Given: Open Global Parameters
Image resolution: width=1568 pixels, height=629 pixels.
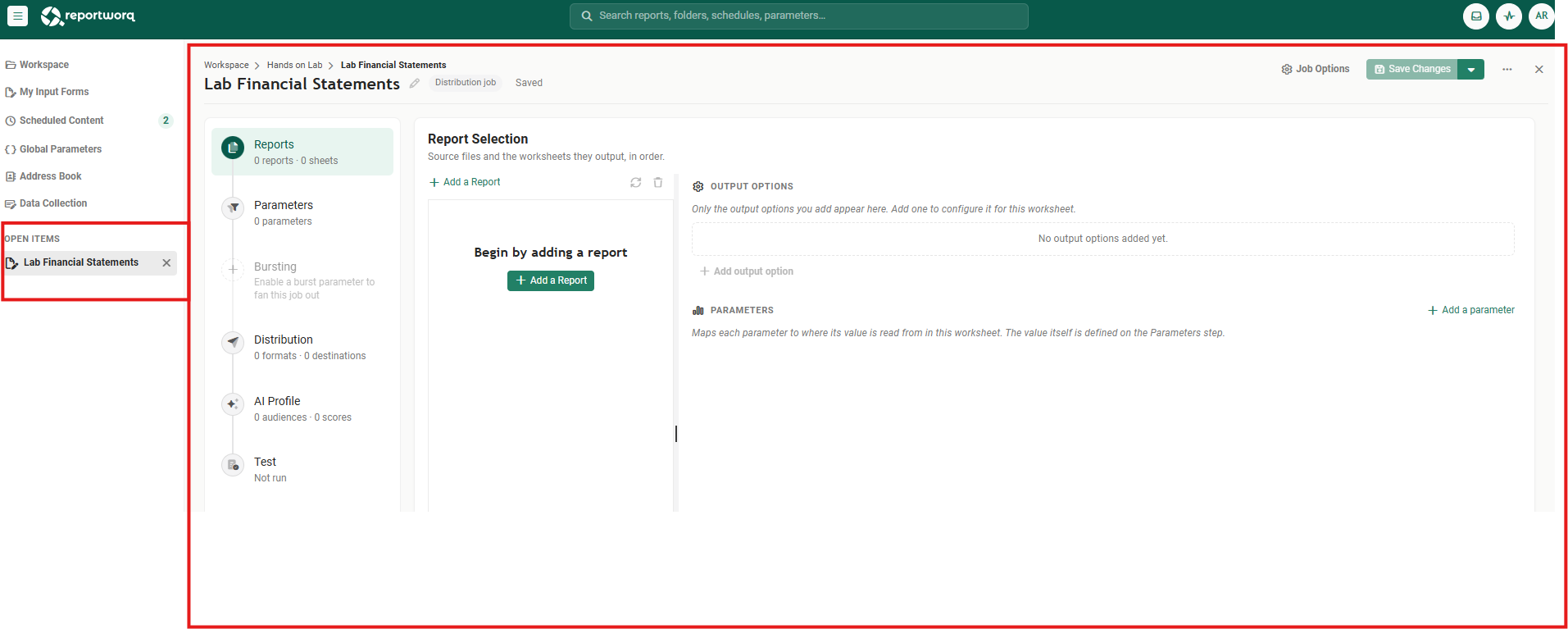Looking at the screenshot, I should 53,149.
